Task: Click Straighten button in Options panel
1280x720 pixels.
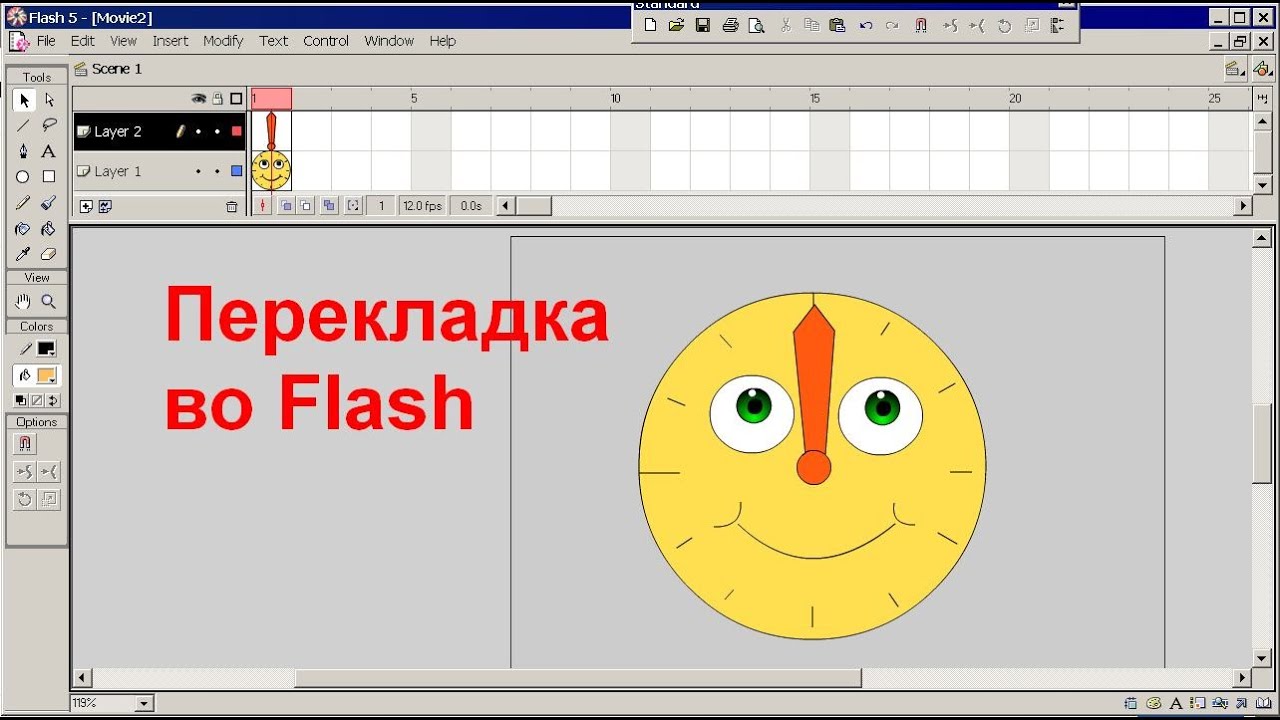Action: point(49,472)
